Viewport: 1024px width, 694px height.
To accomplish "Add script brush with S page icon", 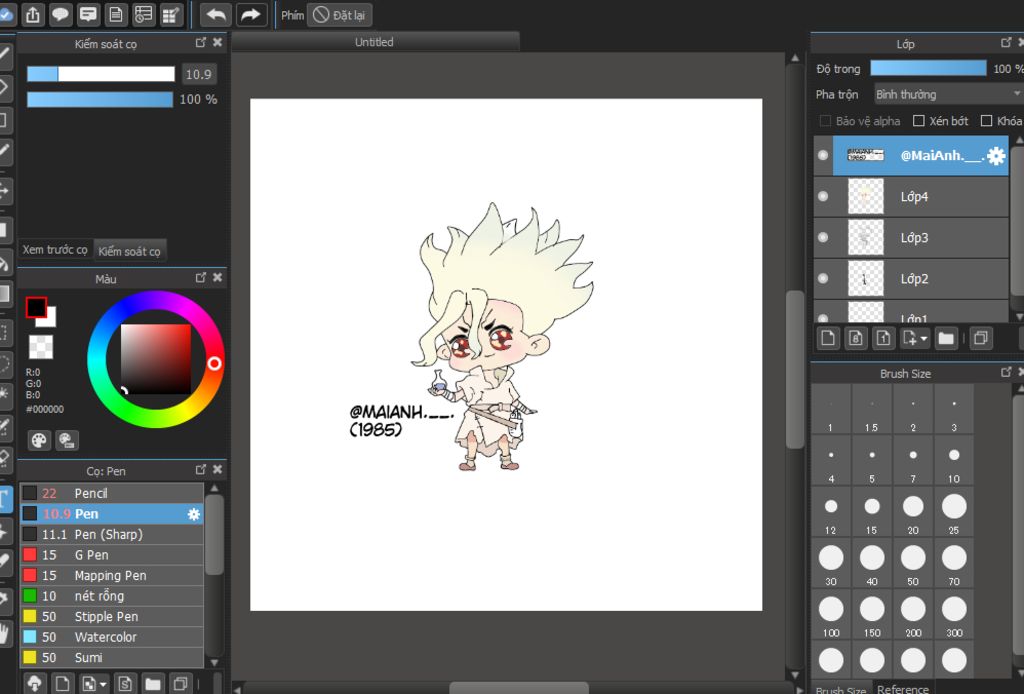I will tap(125, 684).
